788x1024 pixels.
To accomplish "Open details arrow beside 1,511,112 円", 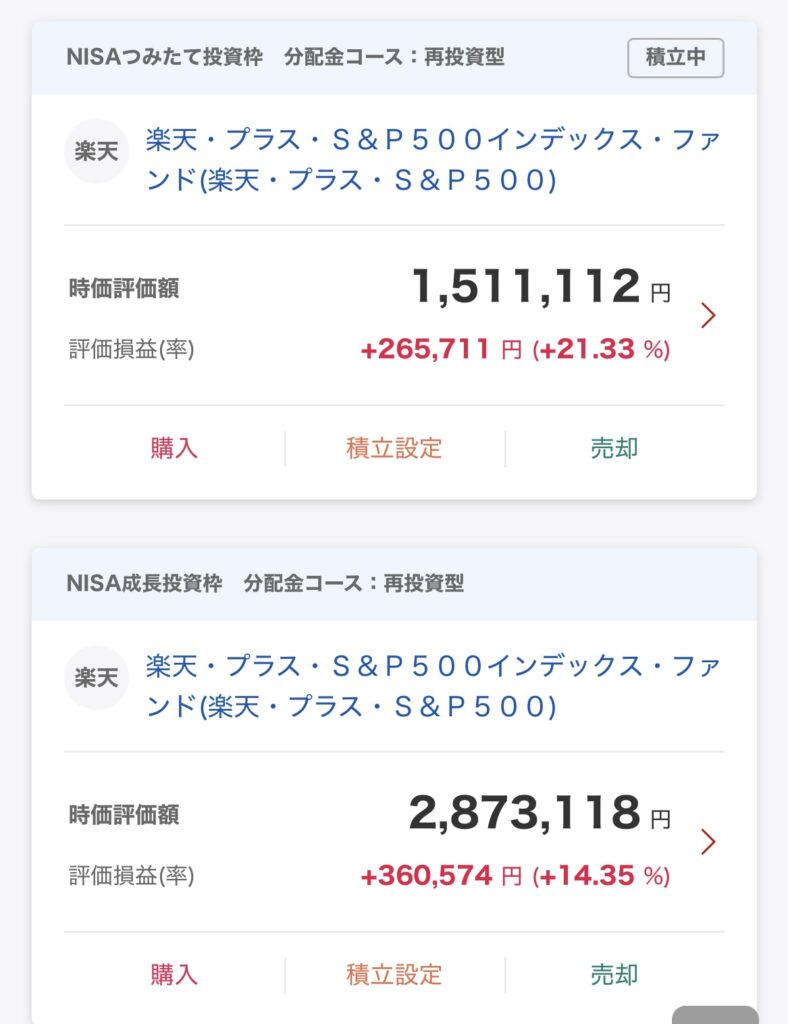I will click(708, 316).
